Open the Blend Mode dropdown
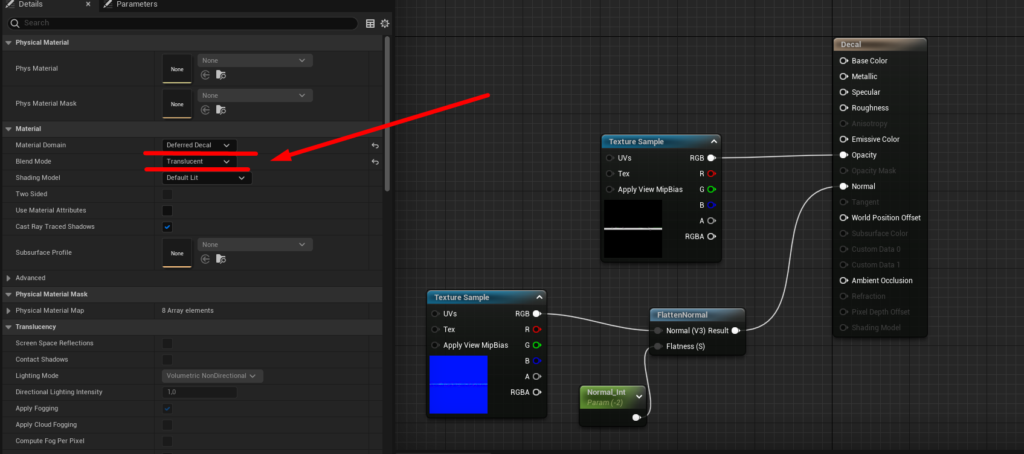 click(x=199, y=161)
